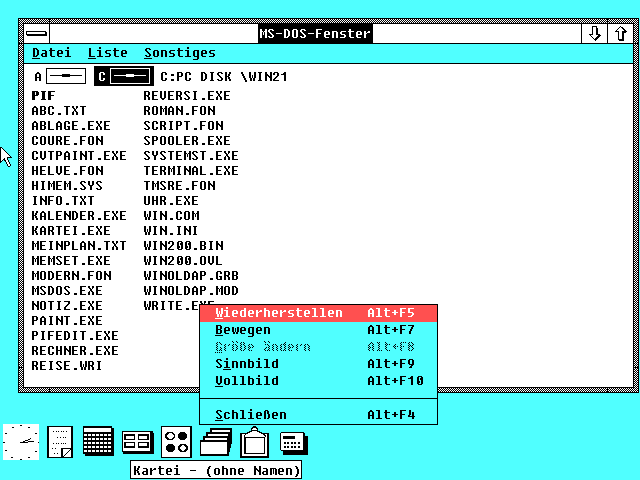Select file RECHNER.EXE

click(75, 351)
